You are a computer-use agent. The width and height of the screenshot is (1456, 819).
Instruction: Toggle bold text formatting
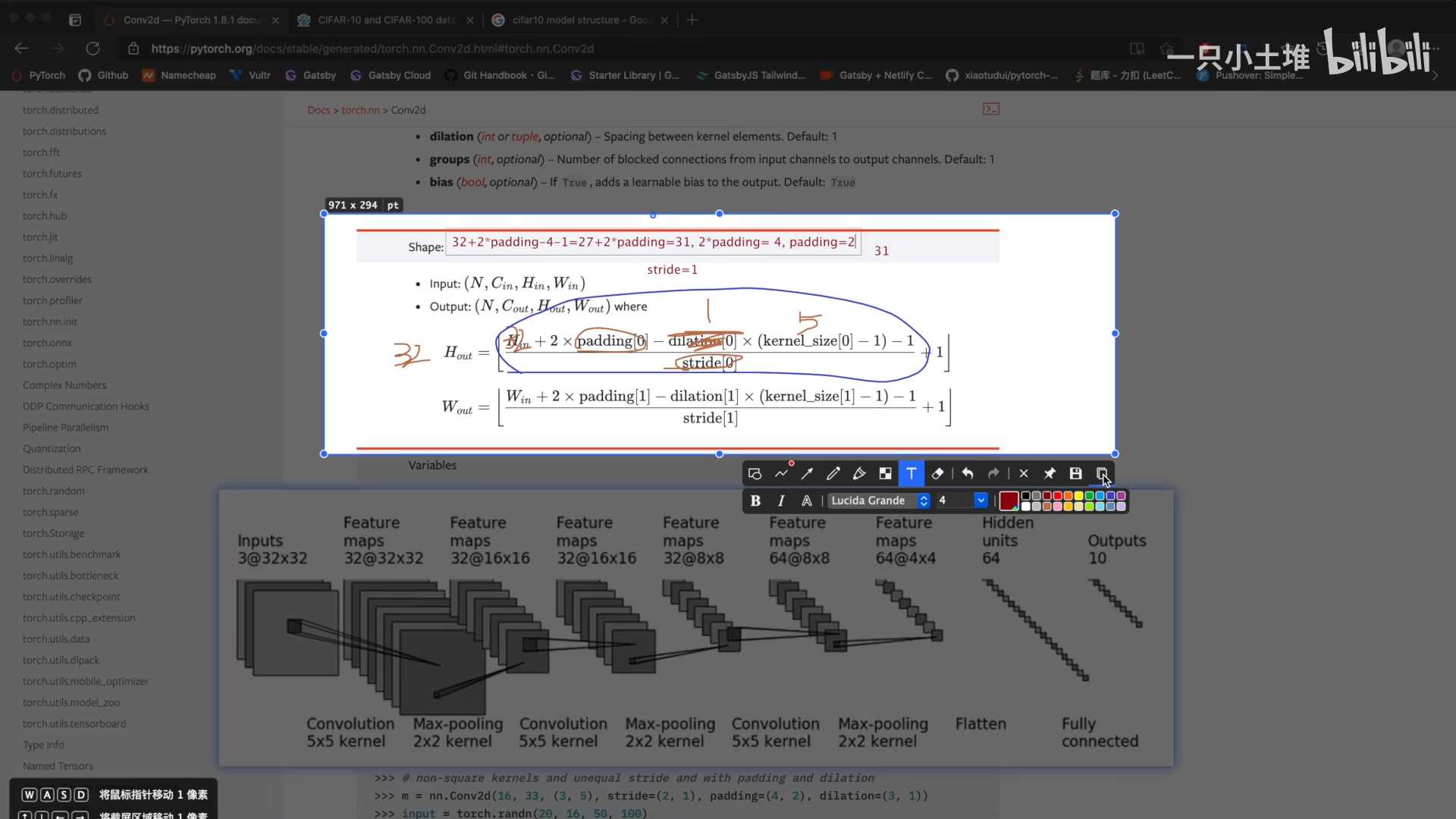[755, 500]
